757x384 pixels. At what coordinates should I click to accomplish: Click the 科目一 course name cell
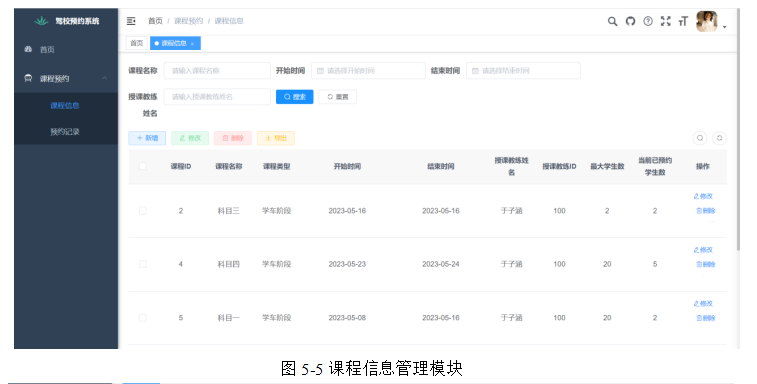(x=228, y=318)
